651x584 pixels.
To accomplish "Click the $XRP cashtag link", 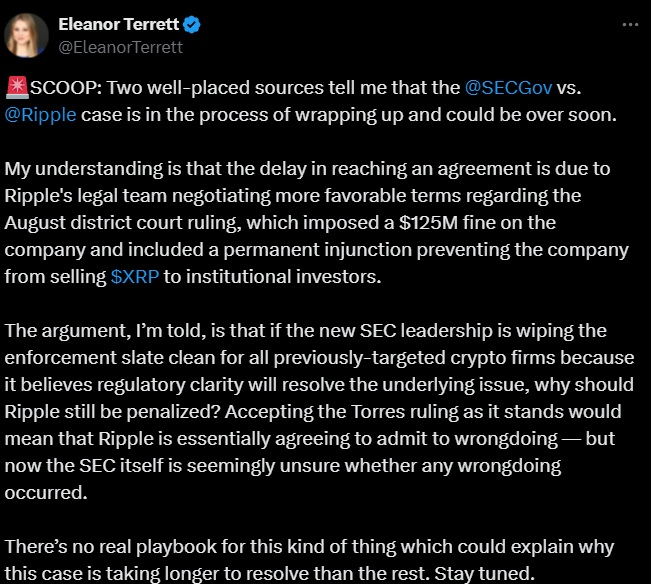I will (135, 277).
